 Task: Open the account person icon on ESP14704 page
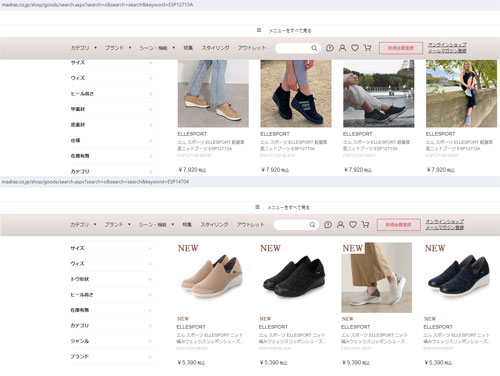tap(340, 225)
